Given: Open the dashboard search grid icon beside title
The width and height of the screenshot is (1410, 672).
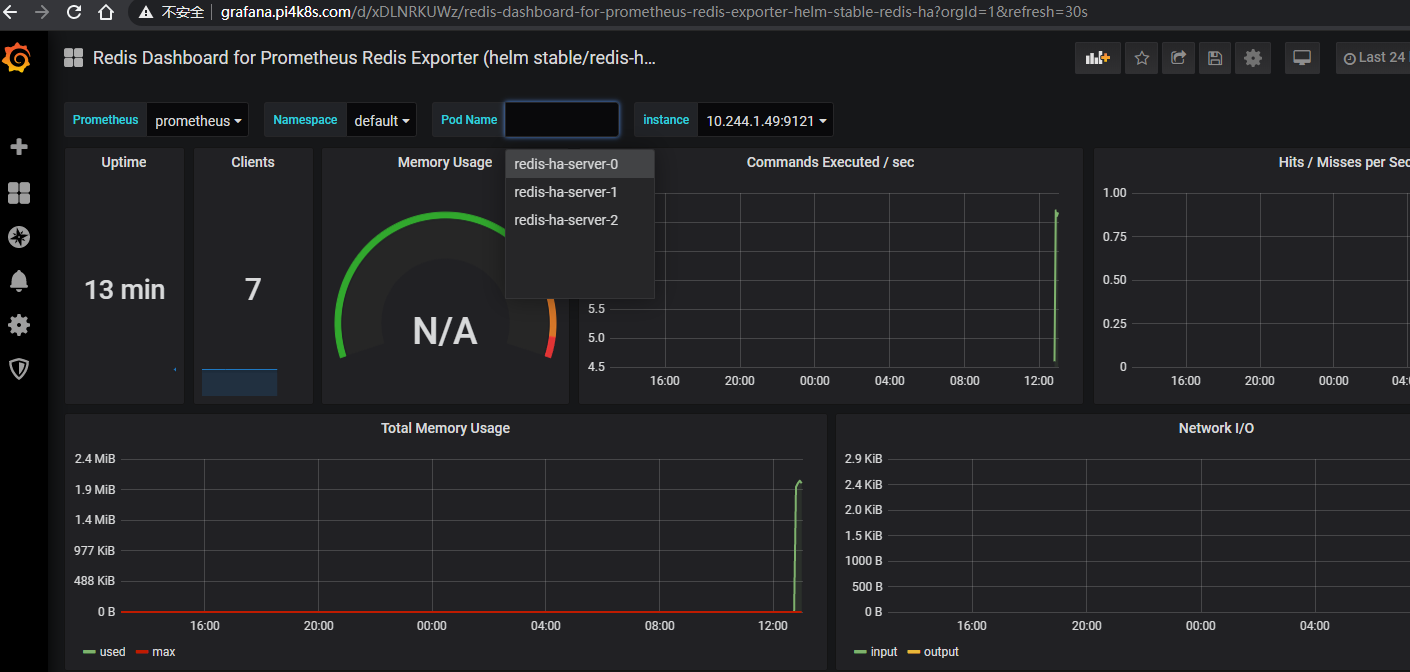Looking at the screenshot, I should pos(73,58).
